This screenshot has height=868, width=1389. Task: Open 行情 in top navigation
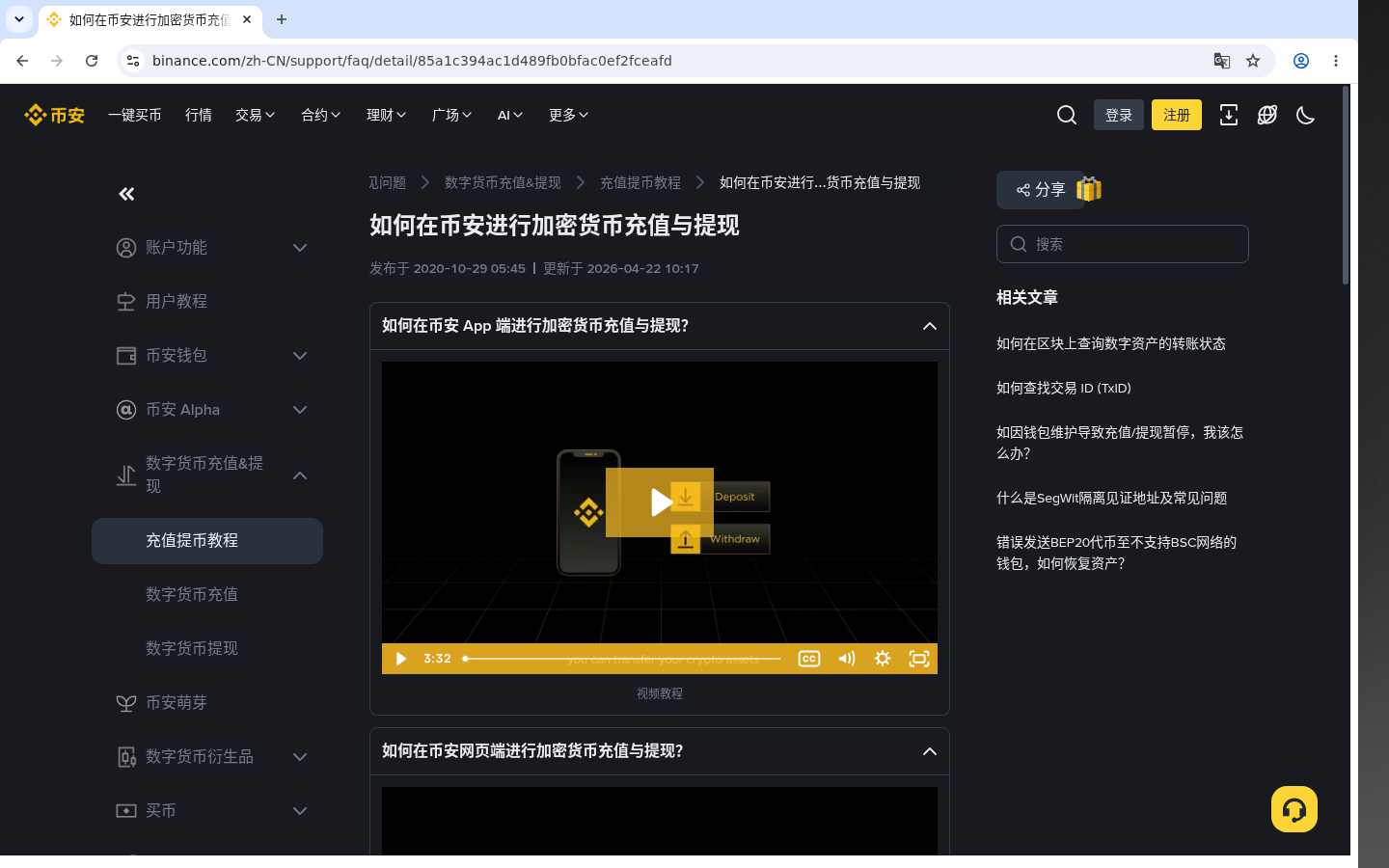pos(199,115)
